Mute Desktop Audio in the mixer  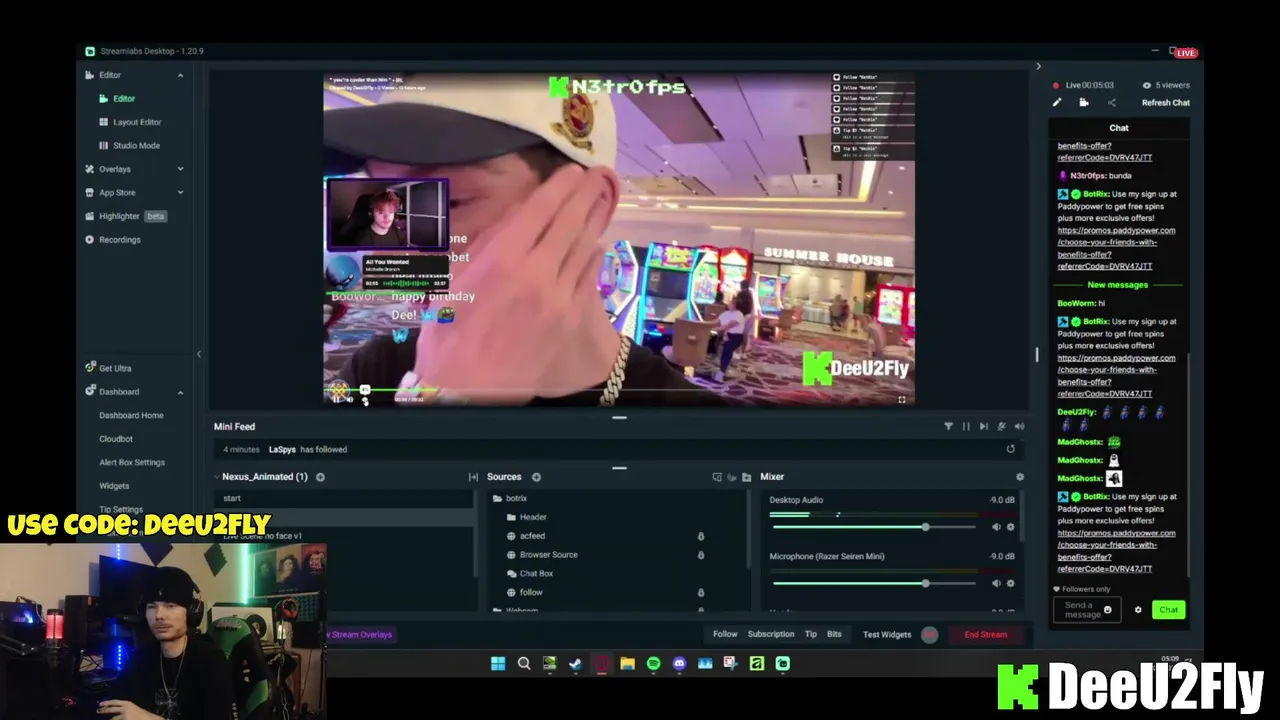click(996, 527)
